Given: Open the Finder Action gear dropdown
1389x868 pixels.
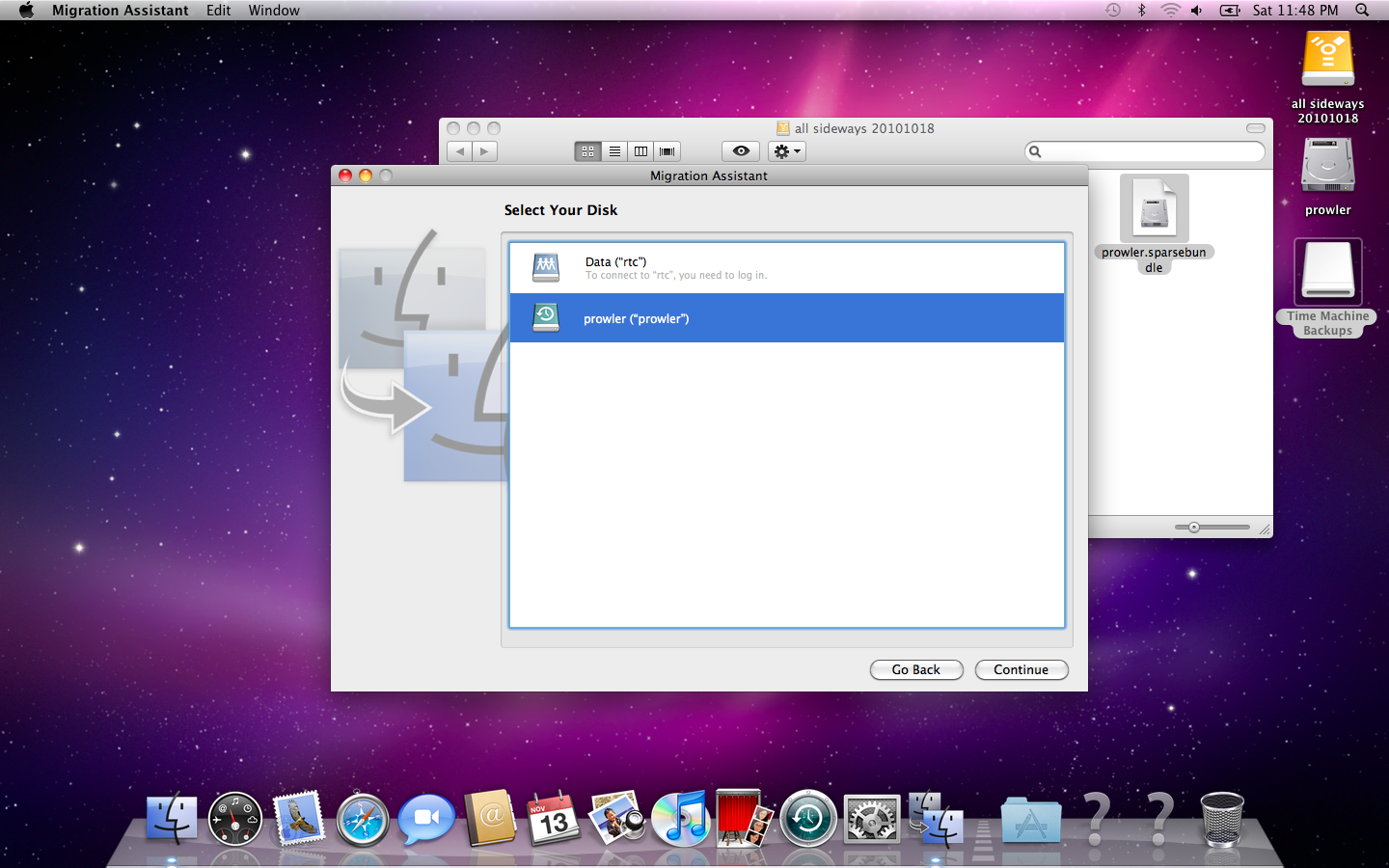Looking at the screenshot, I should (x=787, y=151).
